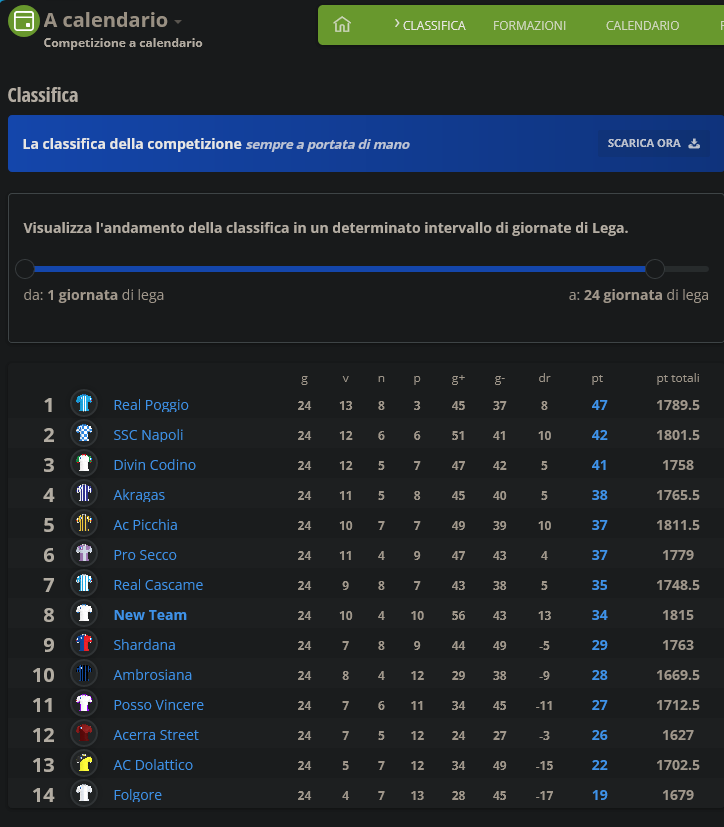This screenshot has height=827, width=724.
Task: Click Ac Picchia striped jersey icon
Action: [x=84, y=524]
